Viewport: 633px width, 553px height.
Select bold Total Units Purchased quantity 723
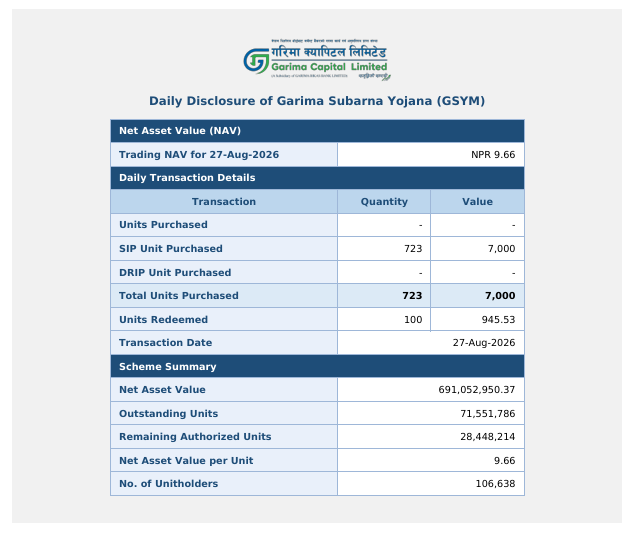412,296
